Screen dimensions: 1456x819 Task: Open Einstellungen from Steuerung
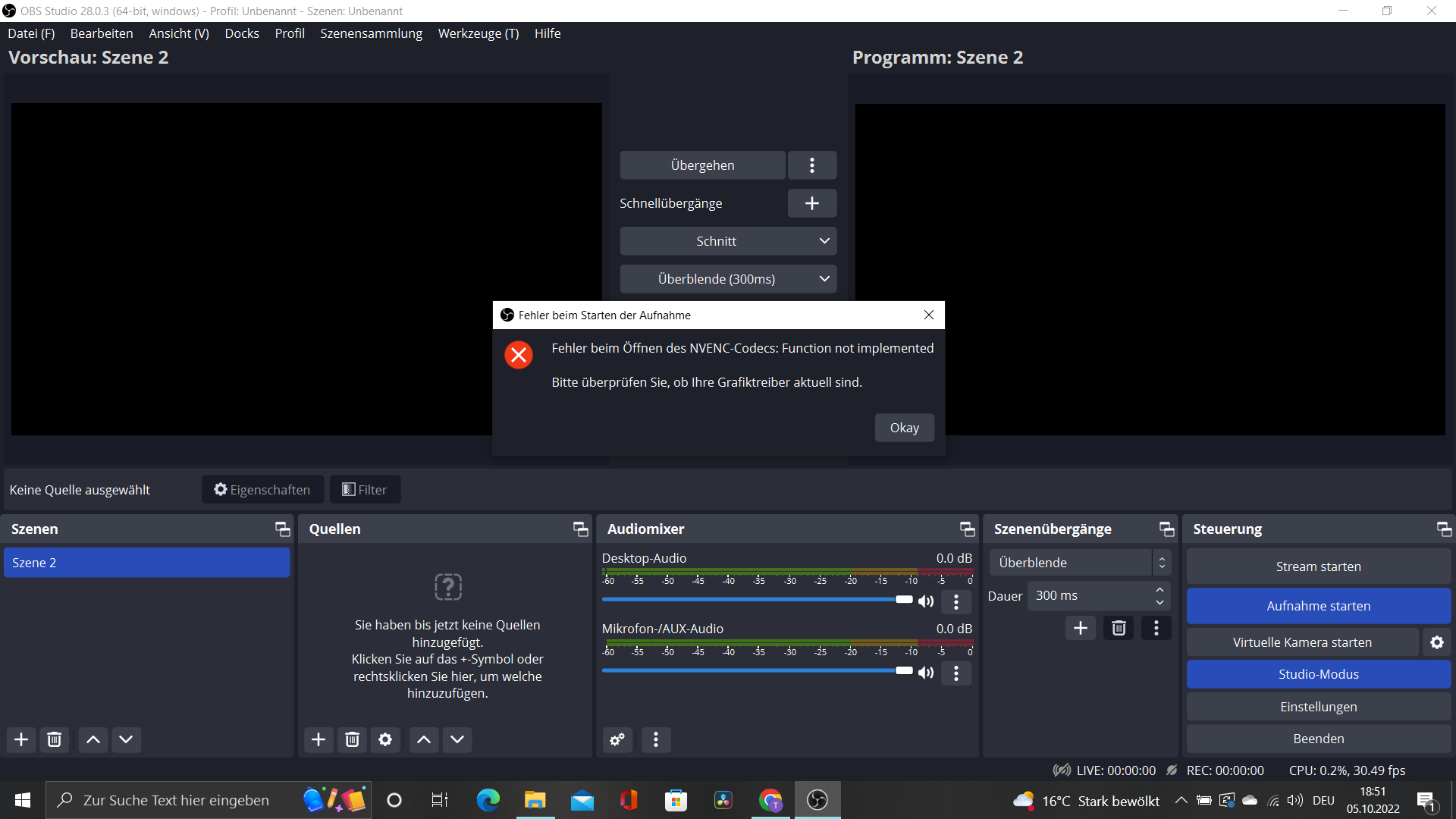1319,707
